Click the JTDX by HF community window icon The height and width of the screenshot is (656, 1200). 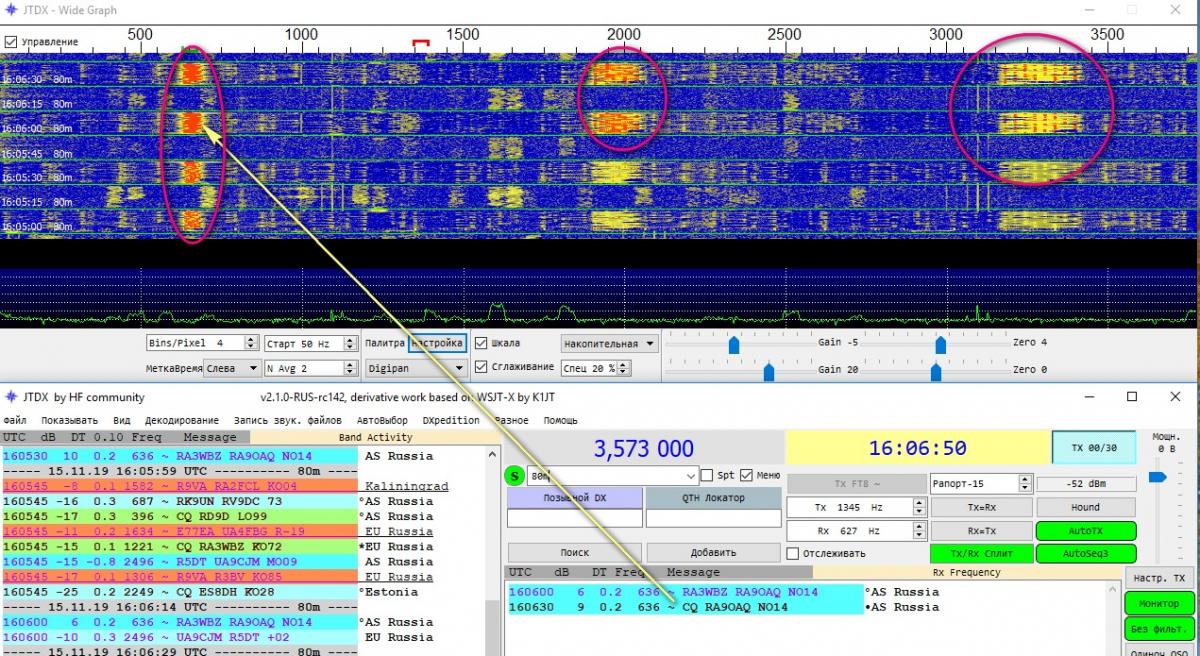[x=11, y=397]
